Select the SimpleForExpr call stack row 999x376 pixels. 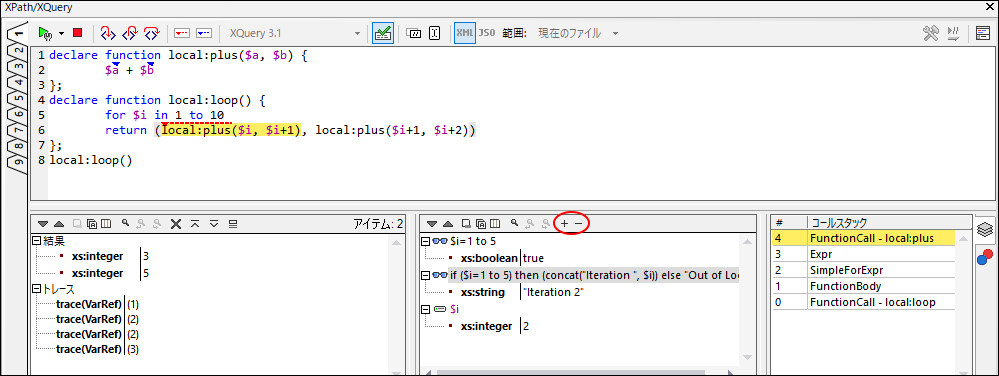(863, 270)
